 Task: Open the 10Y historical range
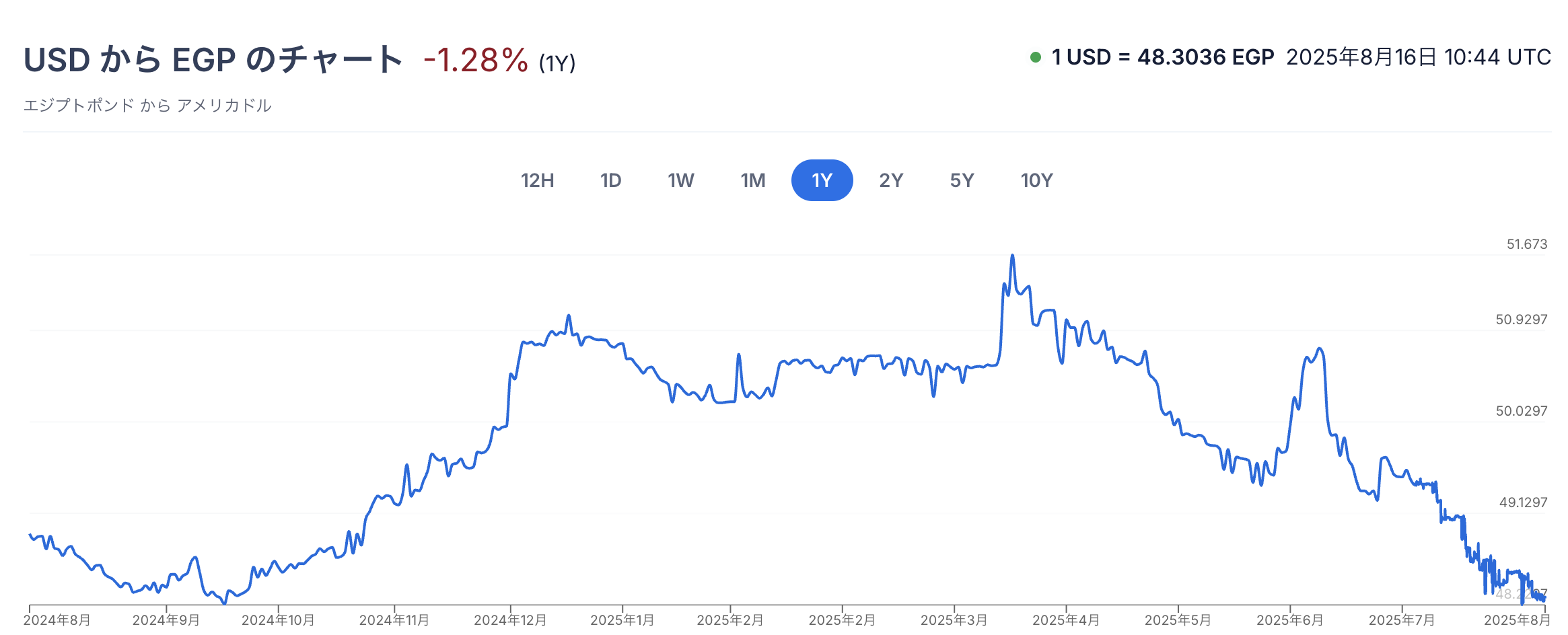coord(1036,180)
